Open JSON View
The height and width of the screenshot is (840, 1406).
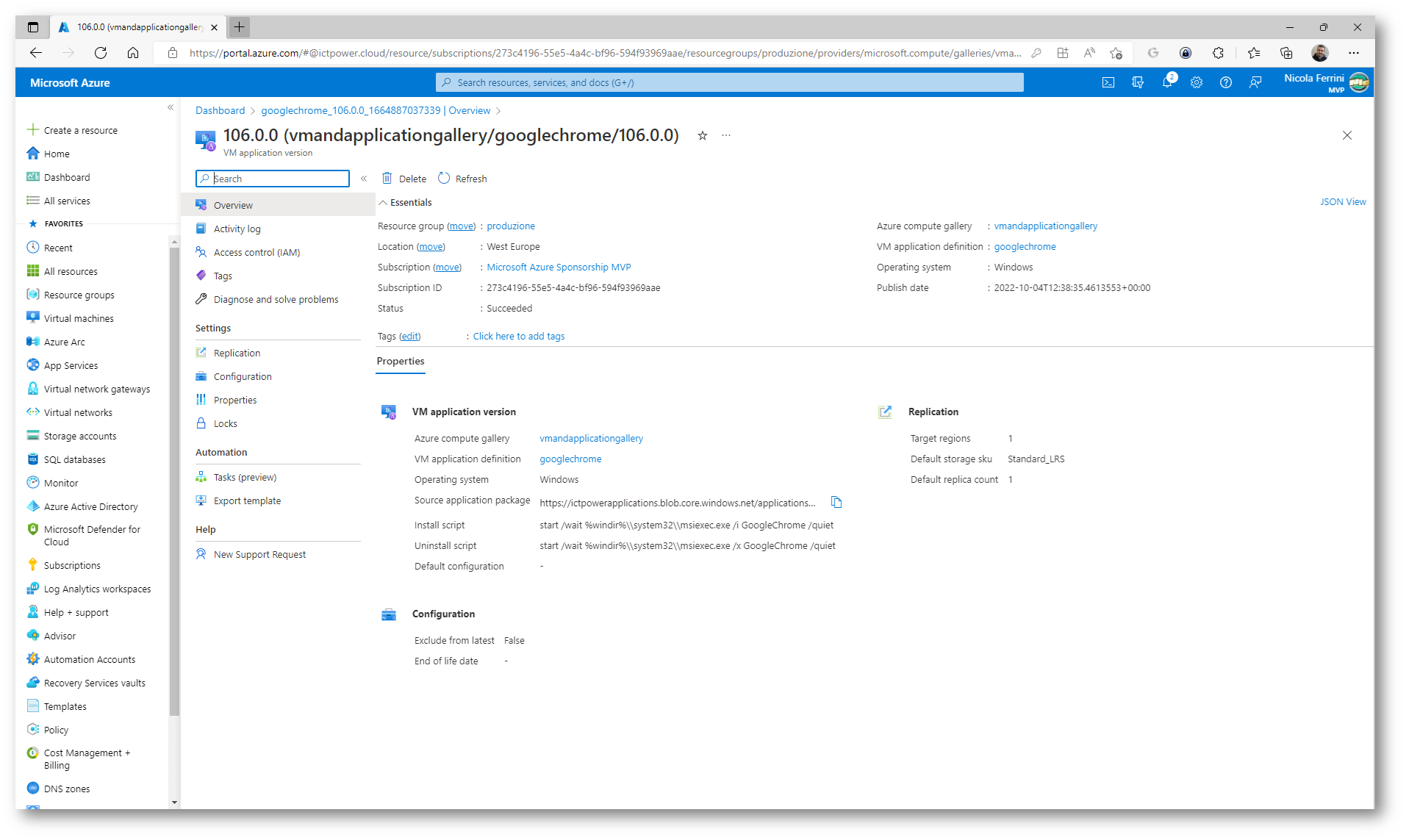click(x=1343, y=201)
